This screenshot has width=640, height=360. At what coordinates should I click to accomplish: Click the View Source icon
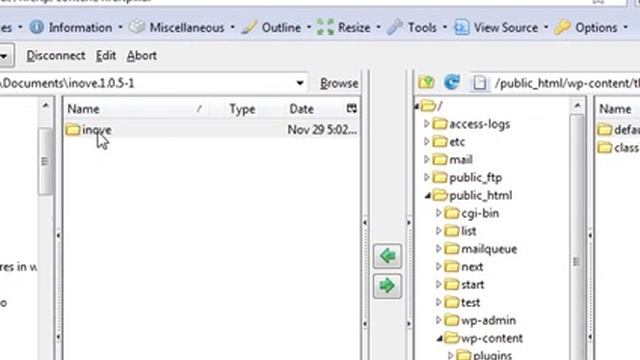click(x=462, y=27)
